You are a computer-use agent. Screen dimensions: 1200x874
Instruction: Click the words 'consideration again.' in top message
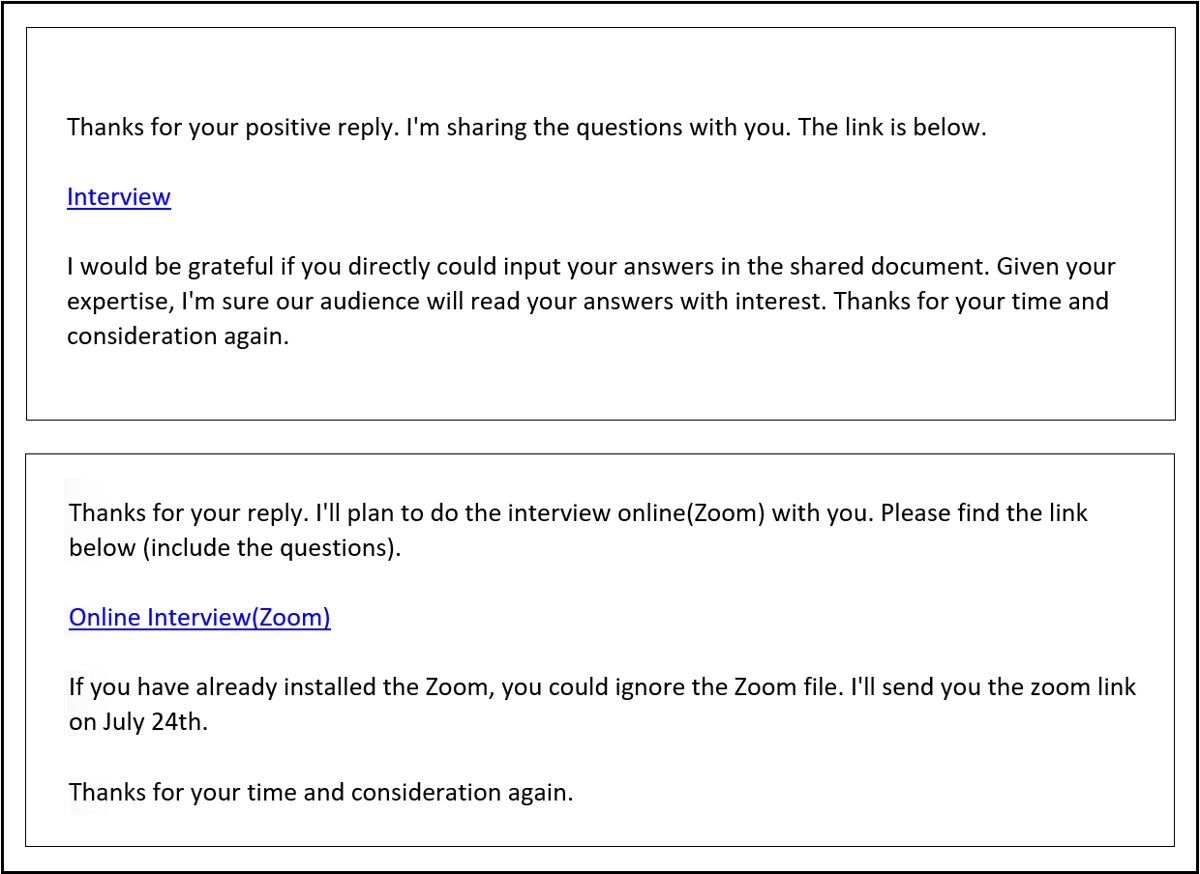tap(178, 336)
